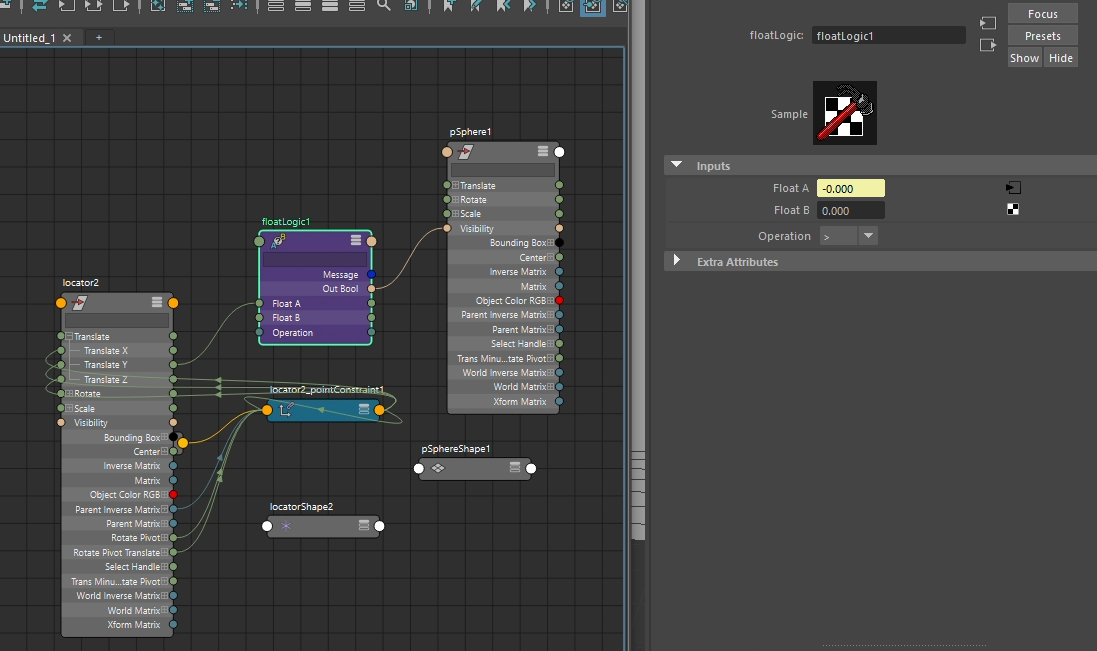Toggle grid display in Node Editor toolbar
Screen dimensions: 1097x651
[566, 6]
